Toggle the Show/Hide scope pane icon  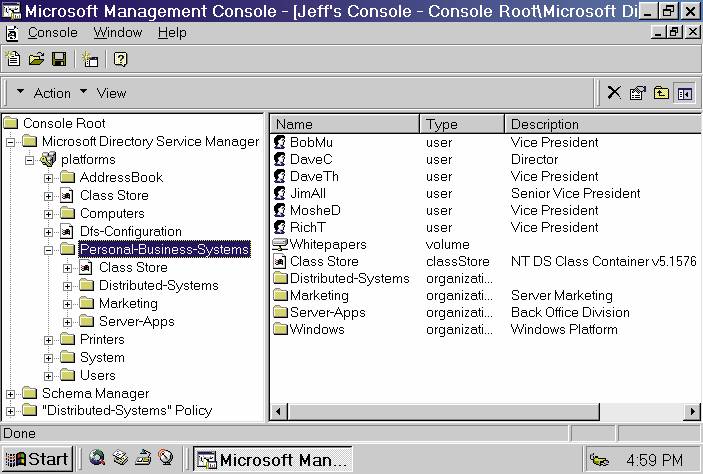tap(685, 93)
